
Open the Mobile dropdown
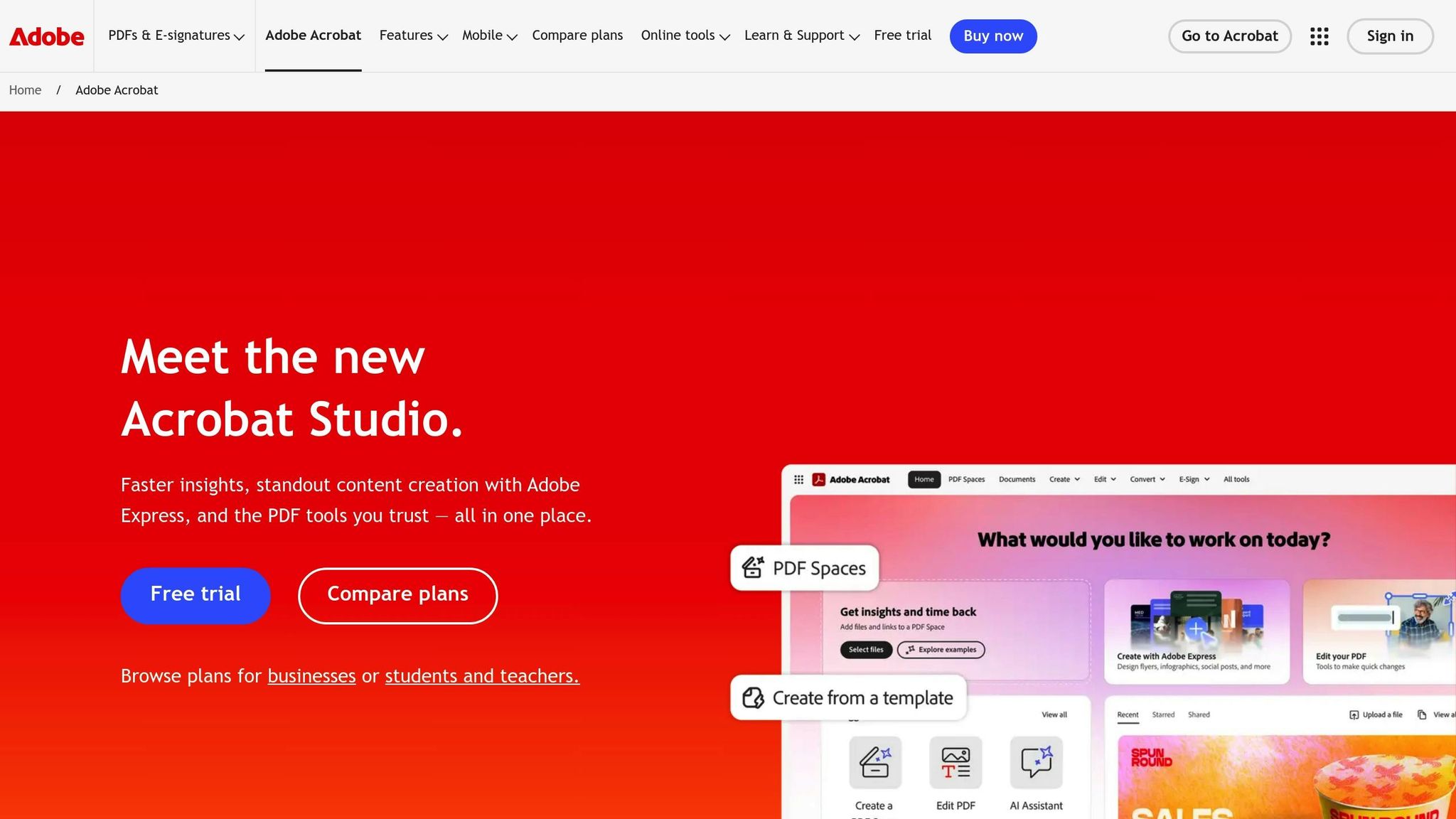click(489, 36)
